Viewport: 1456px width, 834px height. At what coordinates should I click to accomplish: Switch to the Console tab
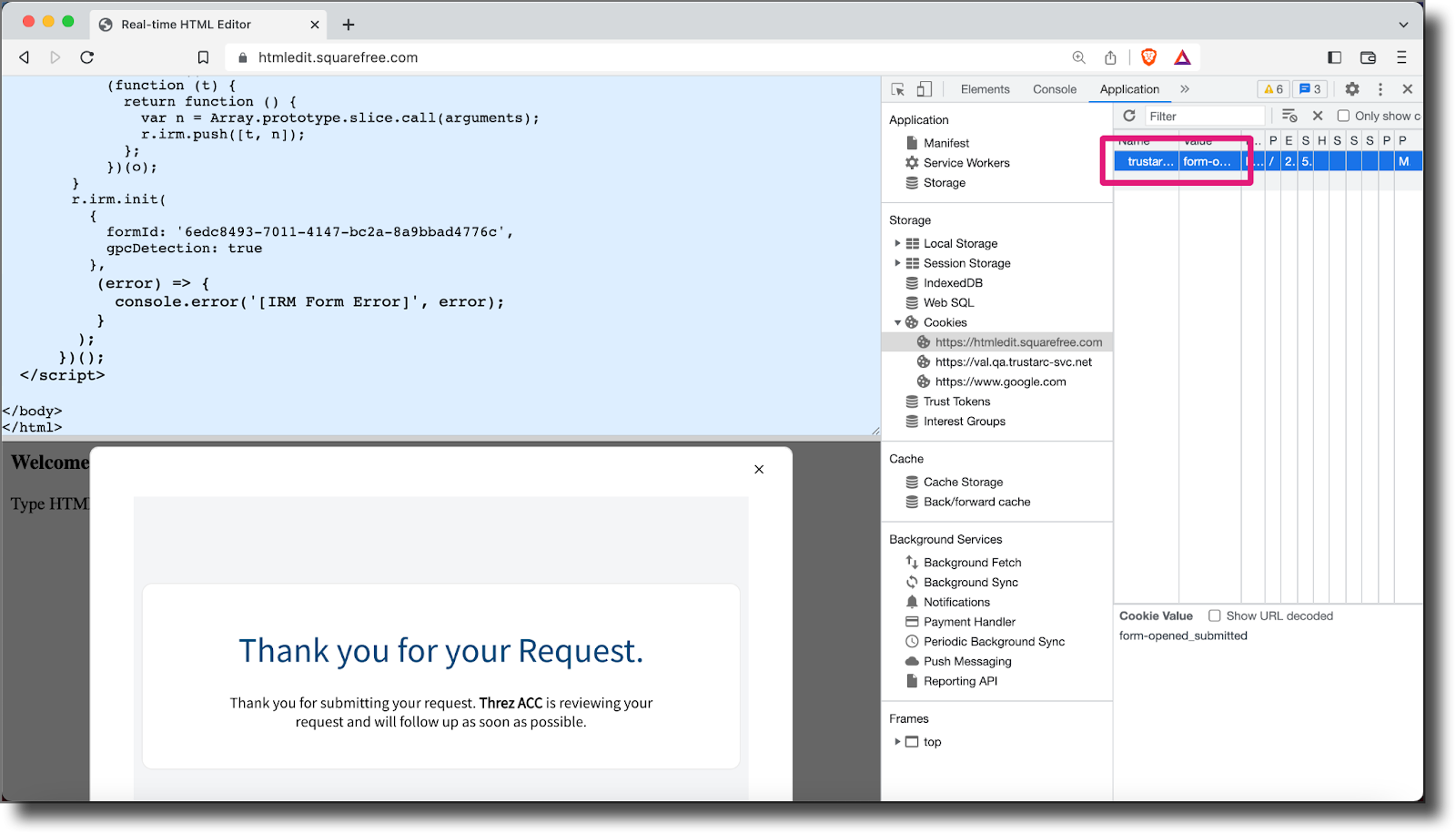tap(1054, 88)
